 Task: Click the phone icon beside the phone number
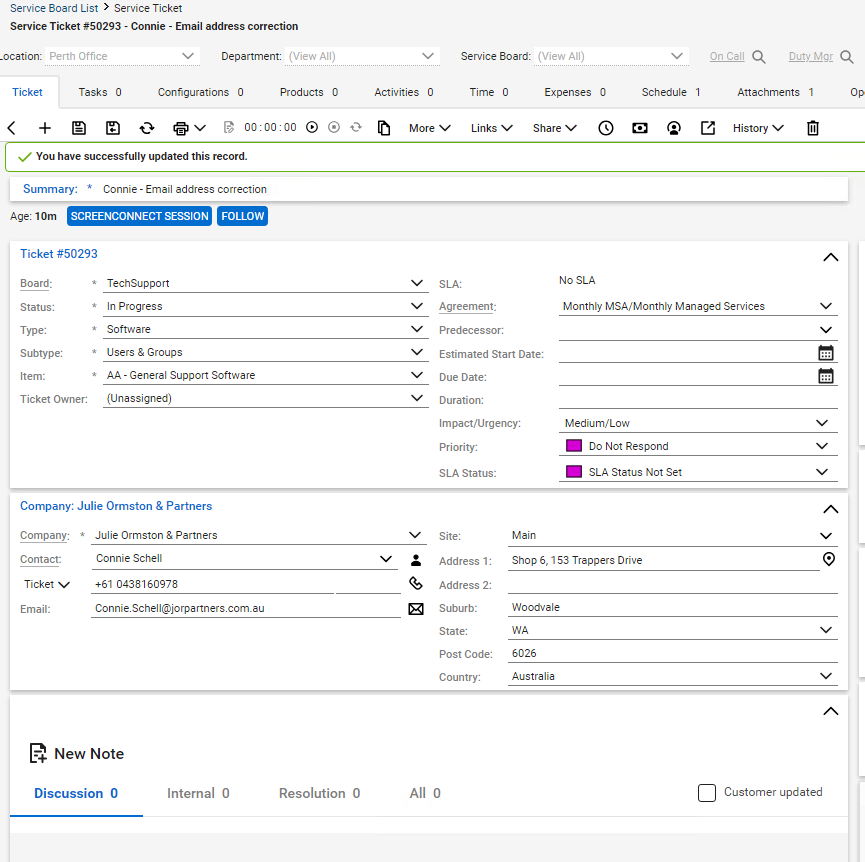tap(416, 583)
